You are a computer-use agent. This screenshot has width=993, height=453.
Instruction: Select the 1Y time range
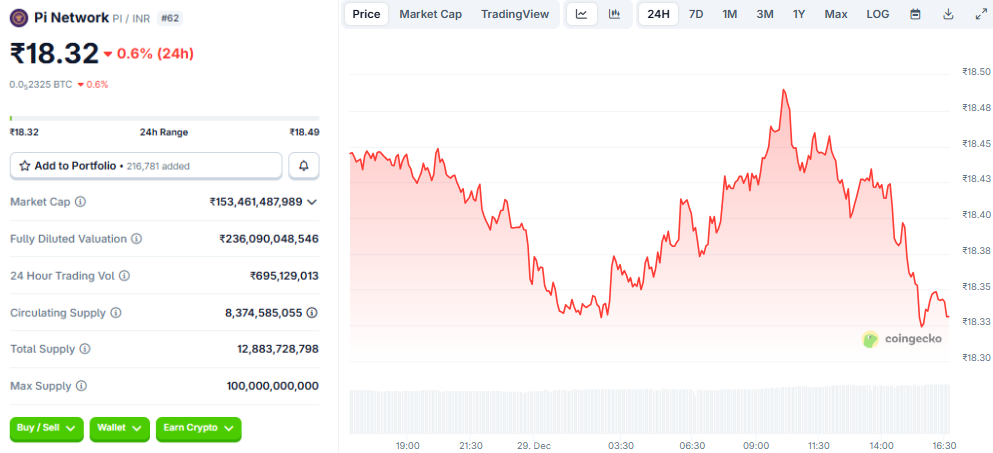pos(799,14)
